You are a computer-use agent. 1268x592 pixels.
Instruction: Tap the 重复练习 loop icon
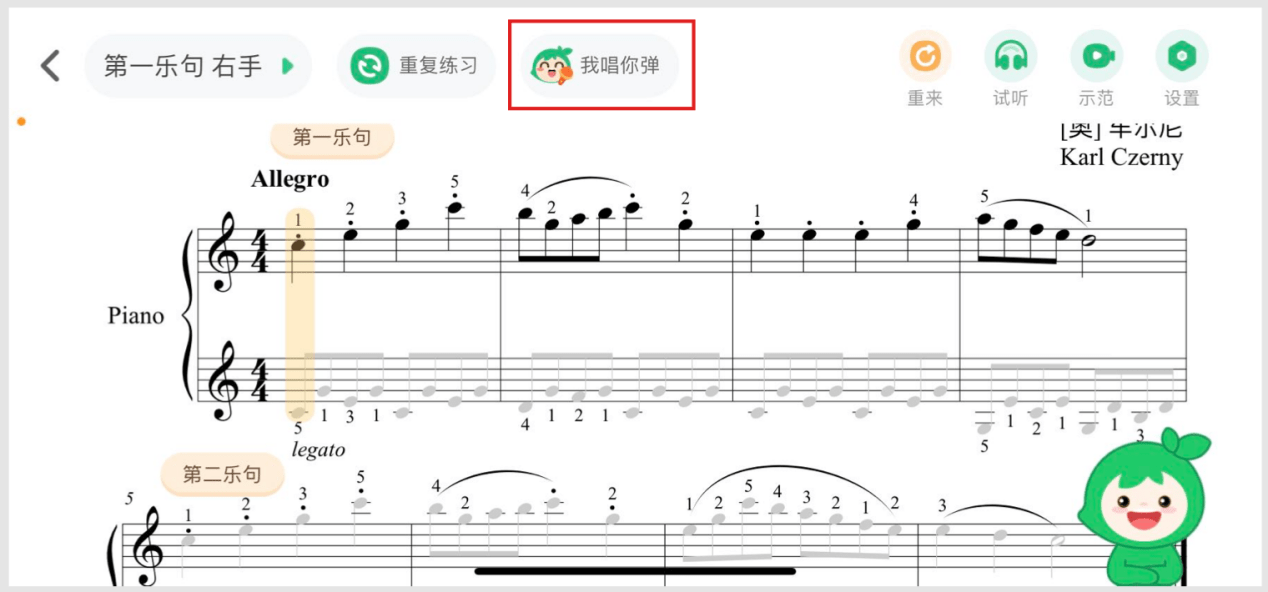coord(369,66)
